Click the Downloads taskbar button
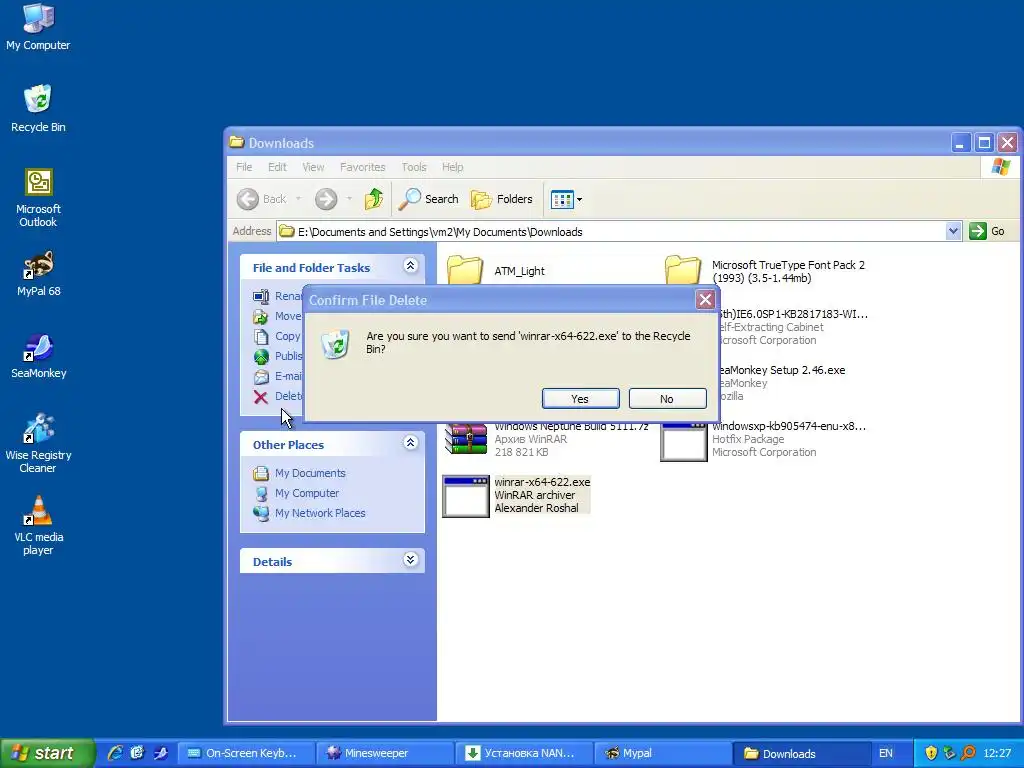 click(802, 753)
